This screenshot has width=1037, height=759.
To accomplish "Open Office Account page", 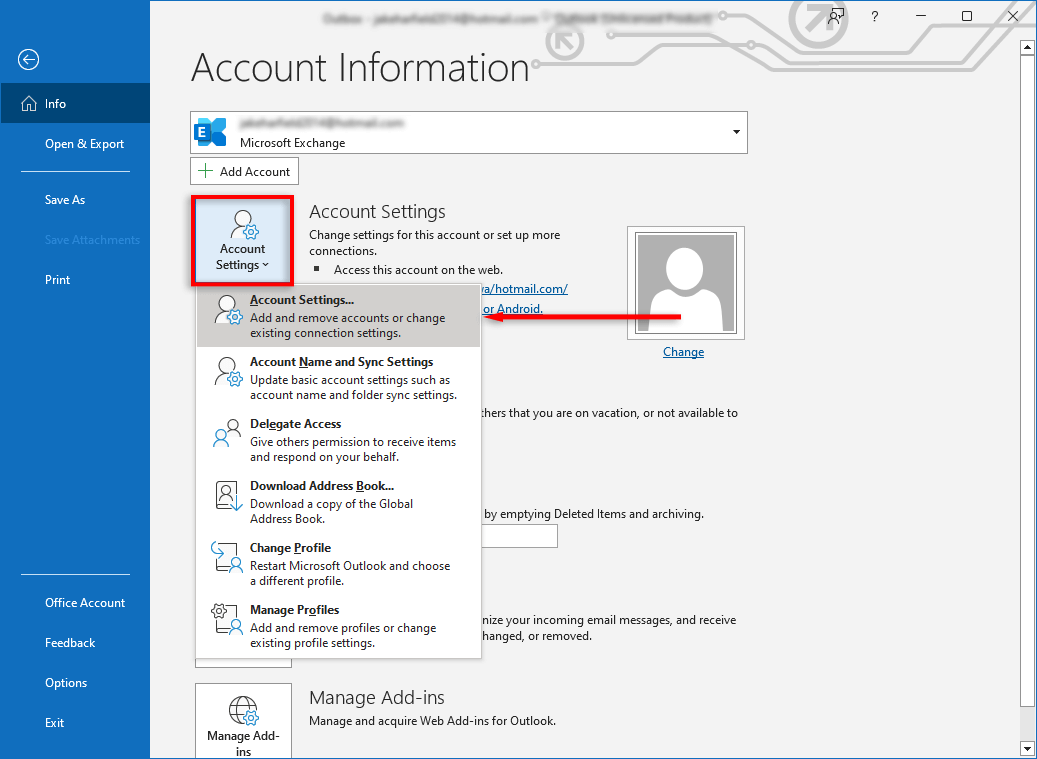I will pos(85,603).
